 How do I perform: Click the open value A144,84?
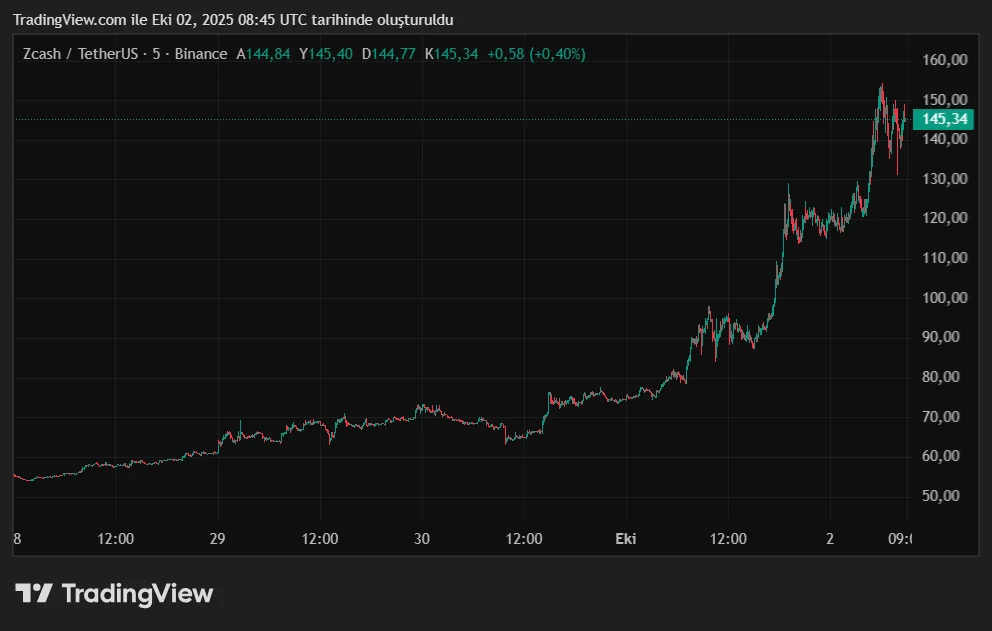[263, 54]
